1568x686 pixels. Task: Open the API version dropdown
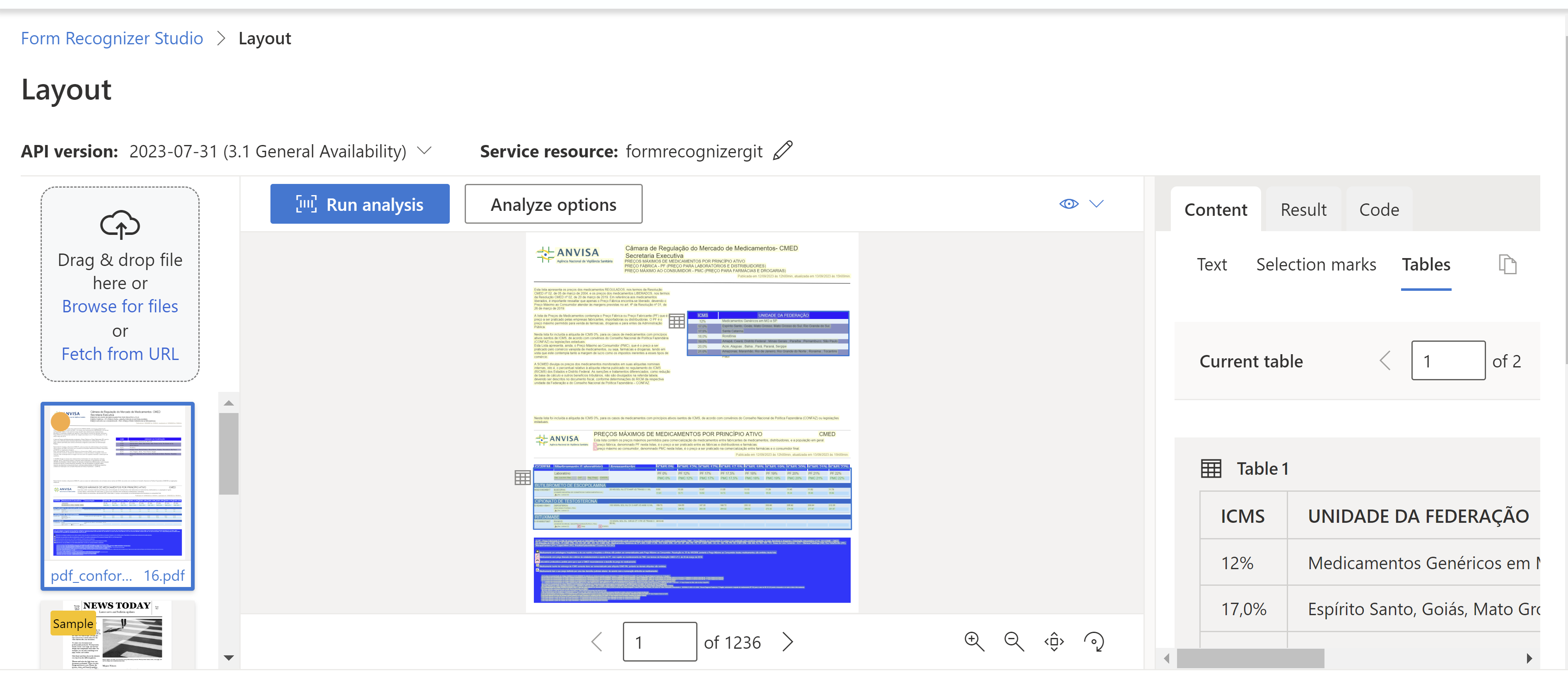[424, 150]
